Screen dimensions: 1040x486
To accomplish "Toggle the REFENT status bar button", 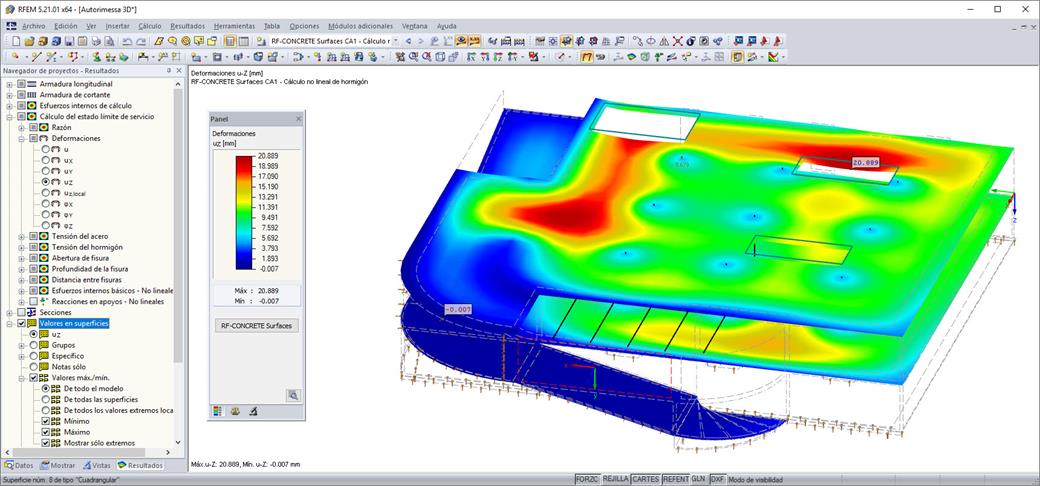I will [x=676, y=479].
